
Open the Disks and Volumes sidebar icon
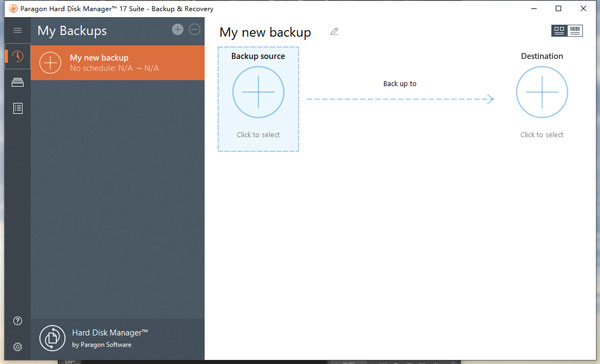18,82
